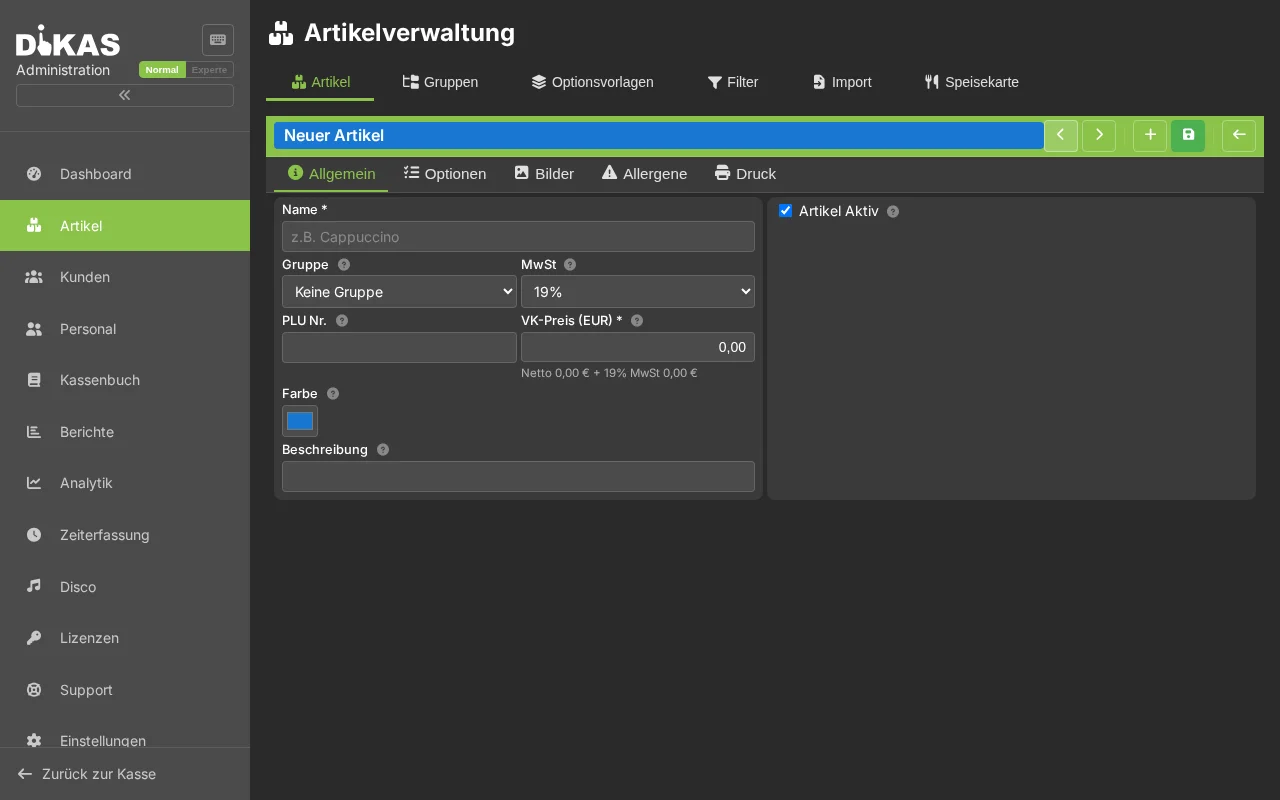Save the article with disk icon
This screenshot has height=800, width=1280.
(1188, 135)
